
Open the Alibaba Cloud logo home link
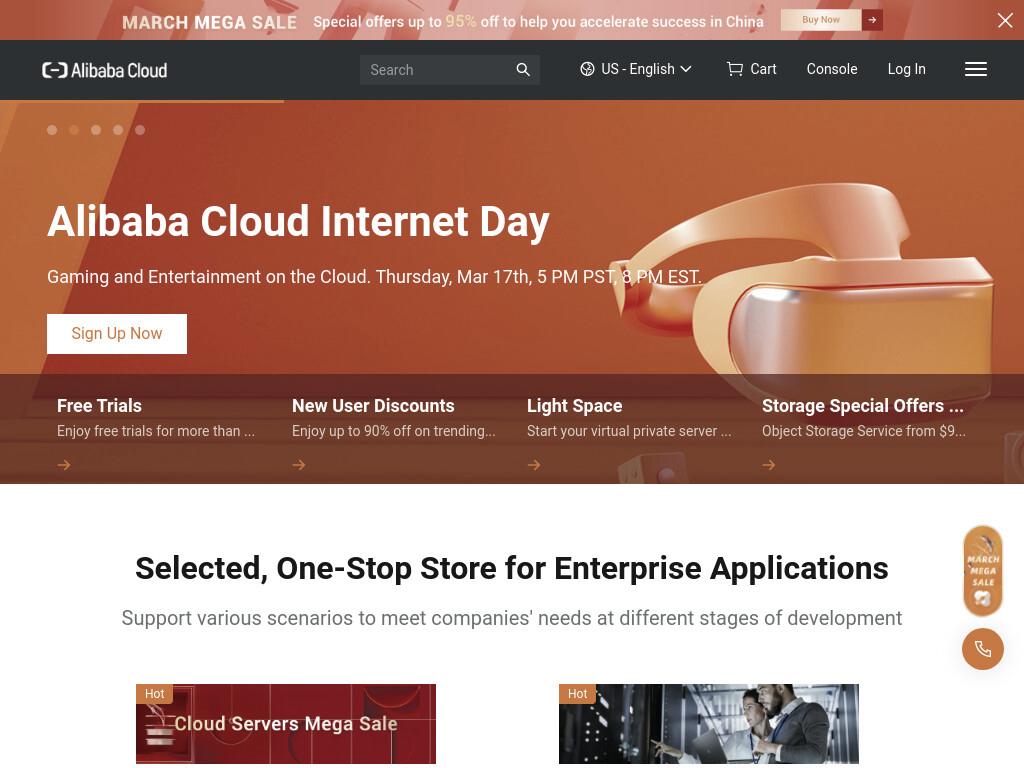104,70
